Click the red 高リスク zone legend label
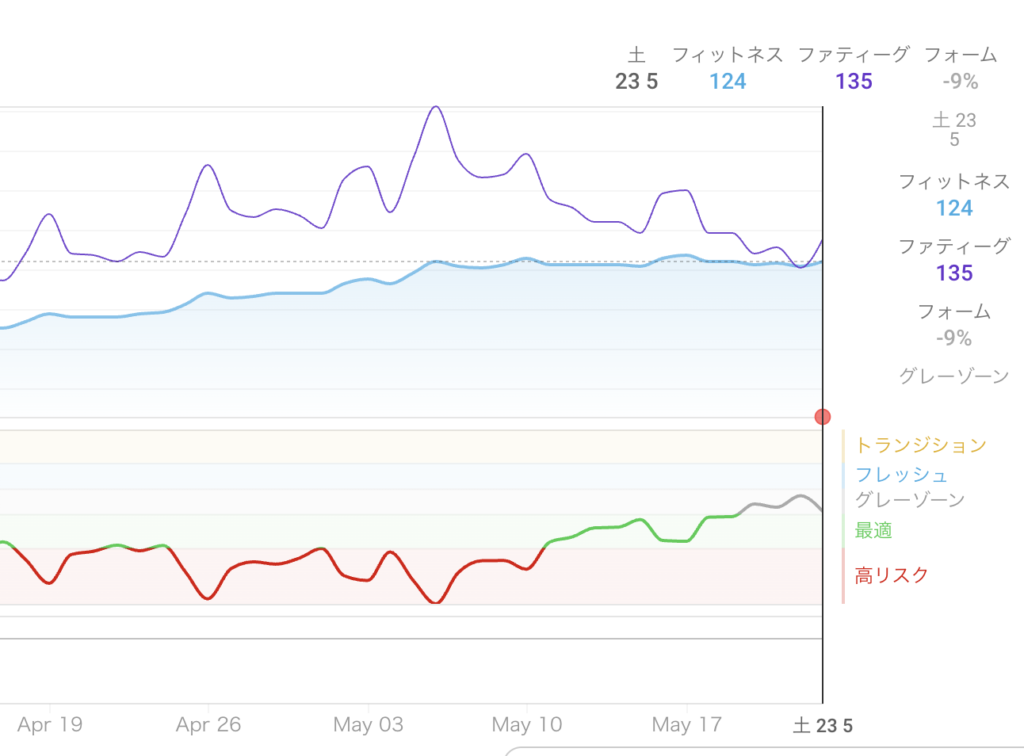This screenshot has width=1024, height=756. 891,575
